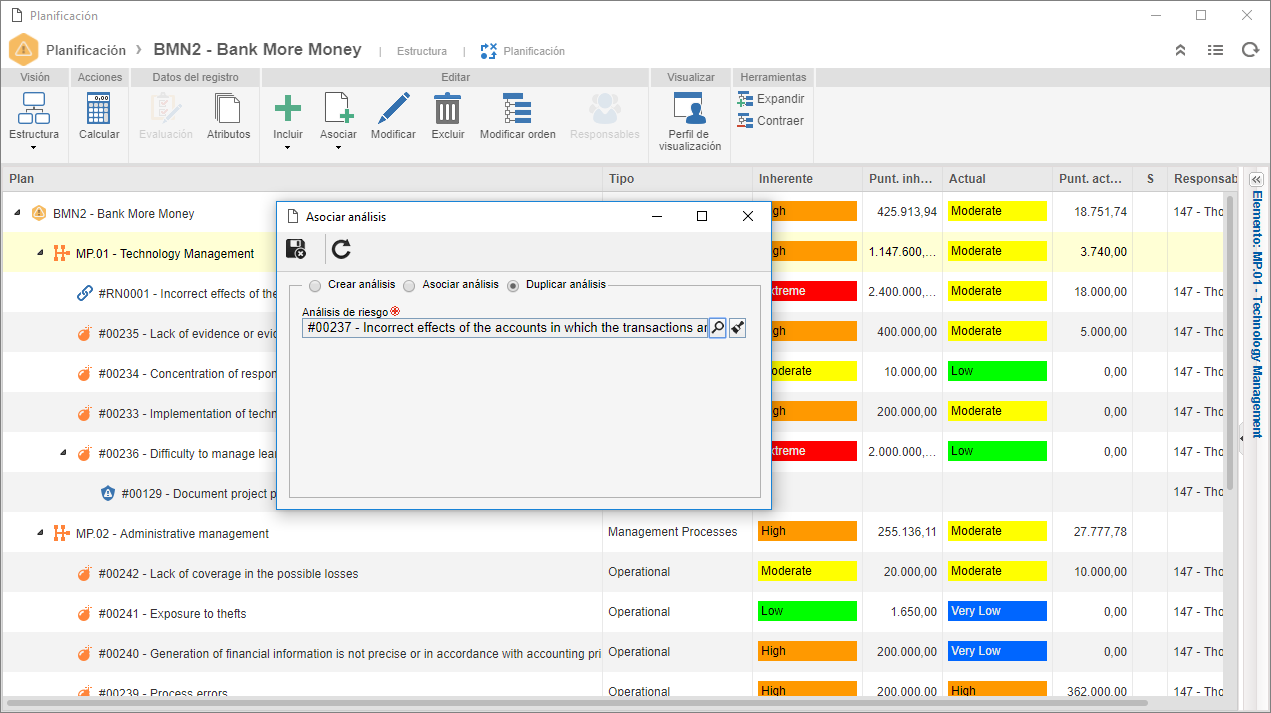Screen dimensions: 1271x713
Task: Click the value 18.751,74 in BMN2 row
Action: click(1100, 211)
